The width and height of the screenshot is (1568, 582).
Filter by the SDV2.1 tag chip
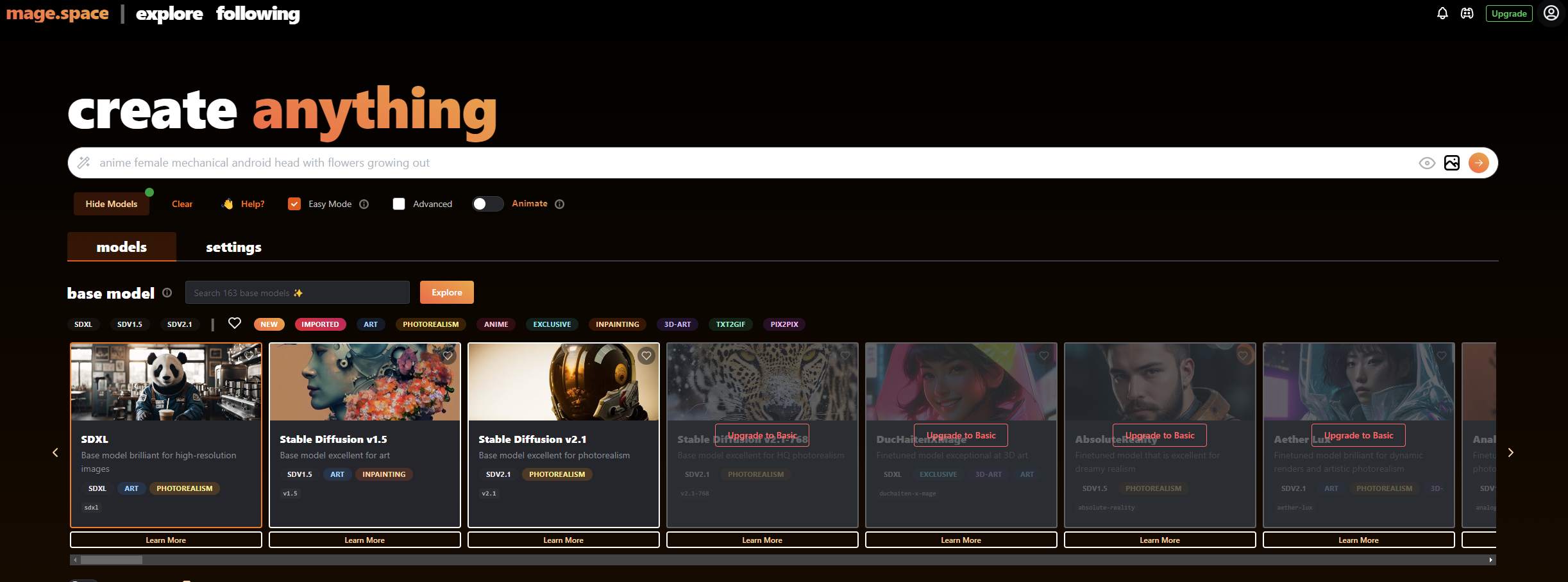pos(180,324)
